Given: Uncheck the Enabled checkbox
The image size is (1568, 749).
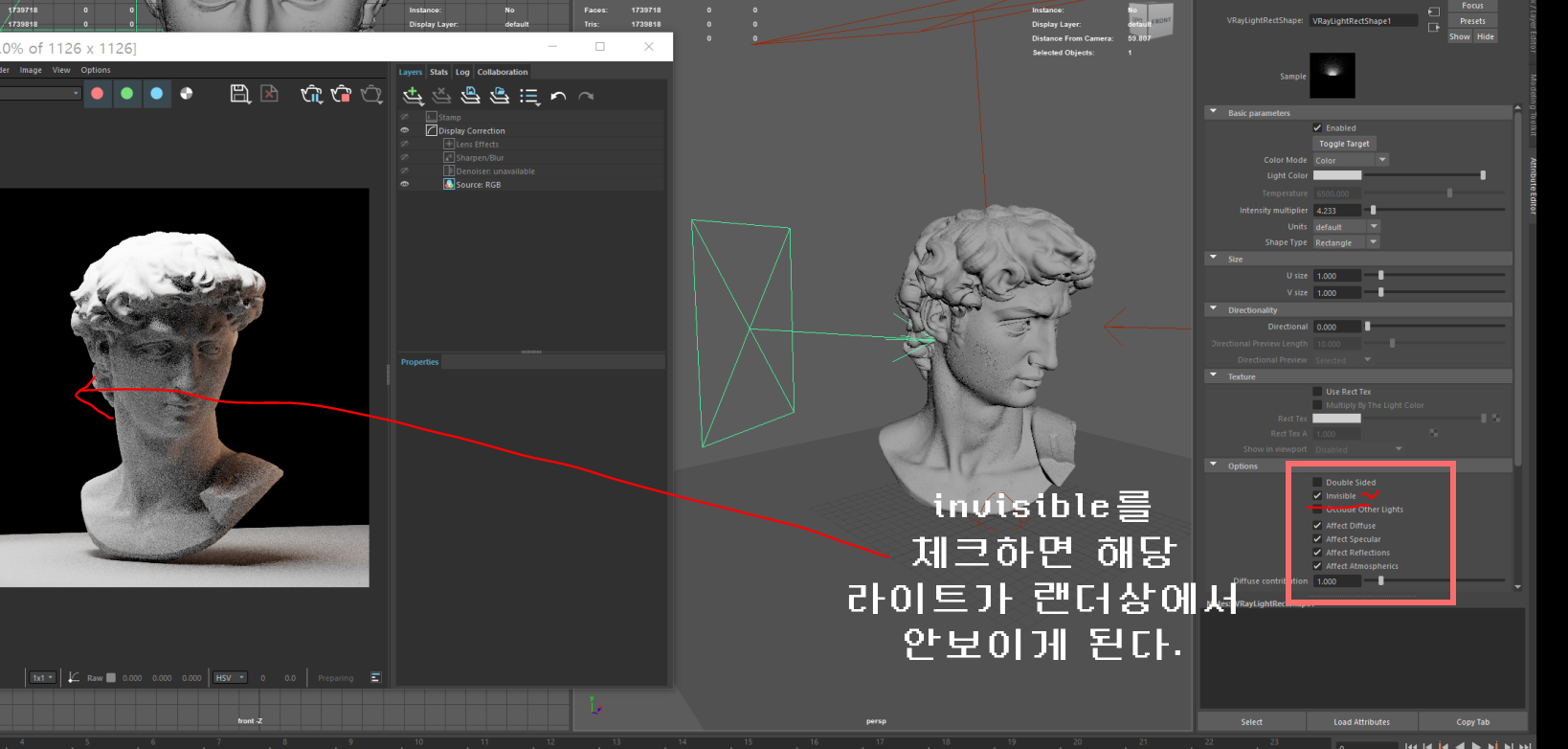Looking at the screenshot, I should [x=1317, y=127].
